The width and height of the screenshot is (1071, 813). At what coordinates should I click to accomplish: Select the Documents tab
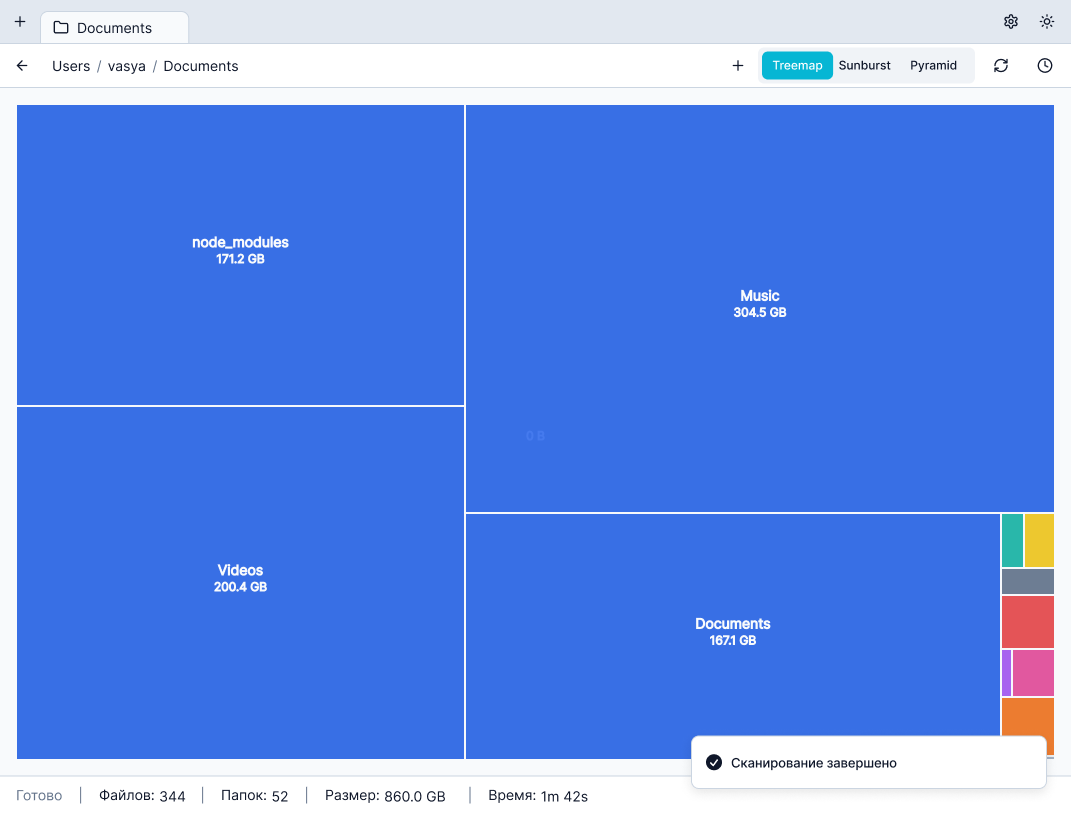(114, 28)
